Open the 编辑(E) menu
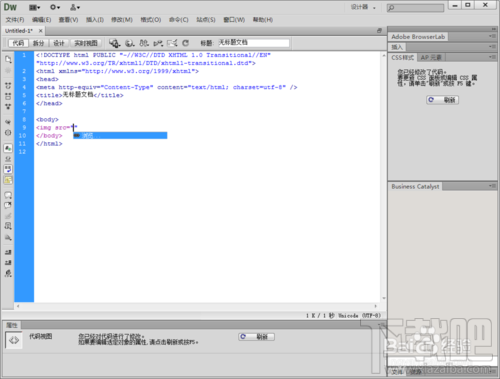500x379 pixels. pyautogui.click(x=42, y=20)
